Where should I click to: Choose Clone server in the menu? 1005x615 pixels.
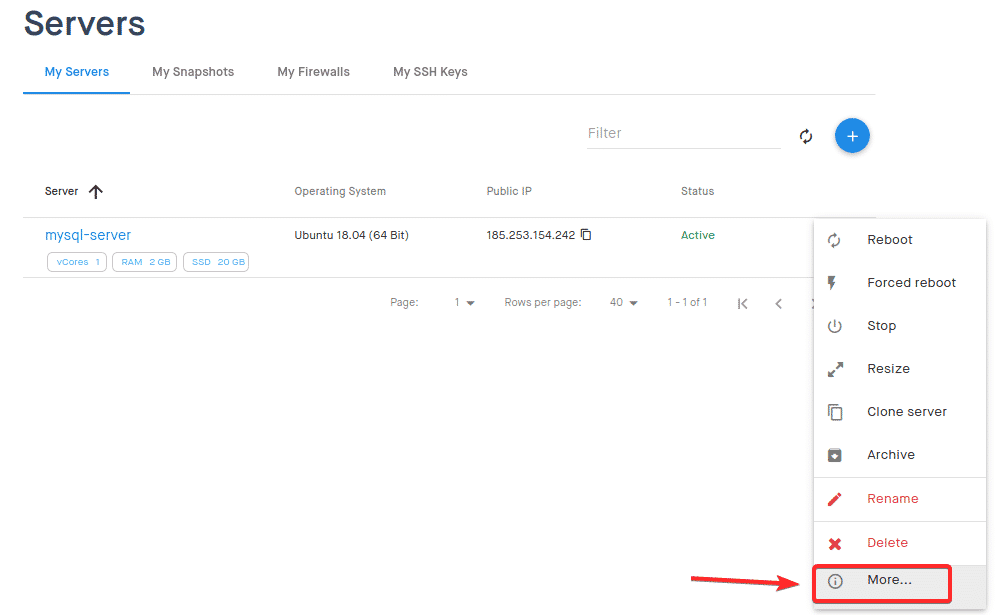[906, 412]
